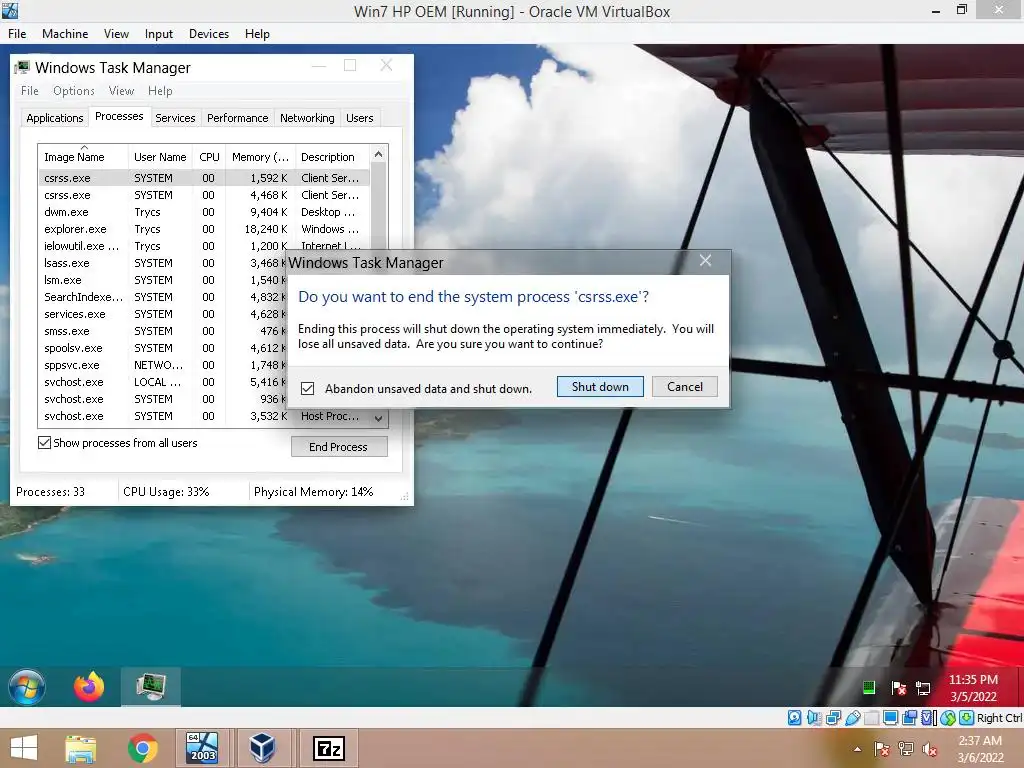Open VirtualBox Devices menu

click(209, 34)
